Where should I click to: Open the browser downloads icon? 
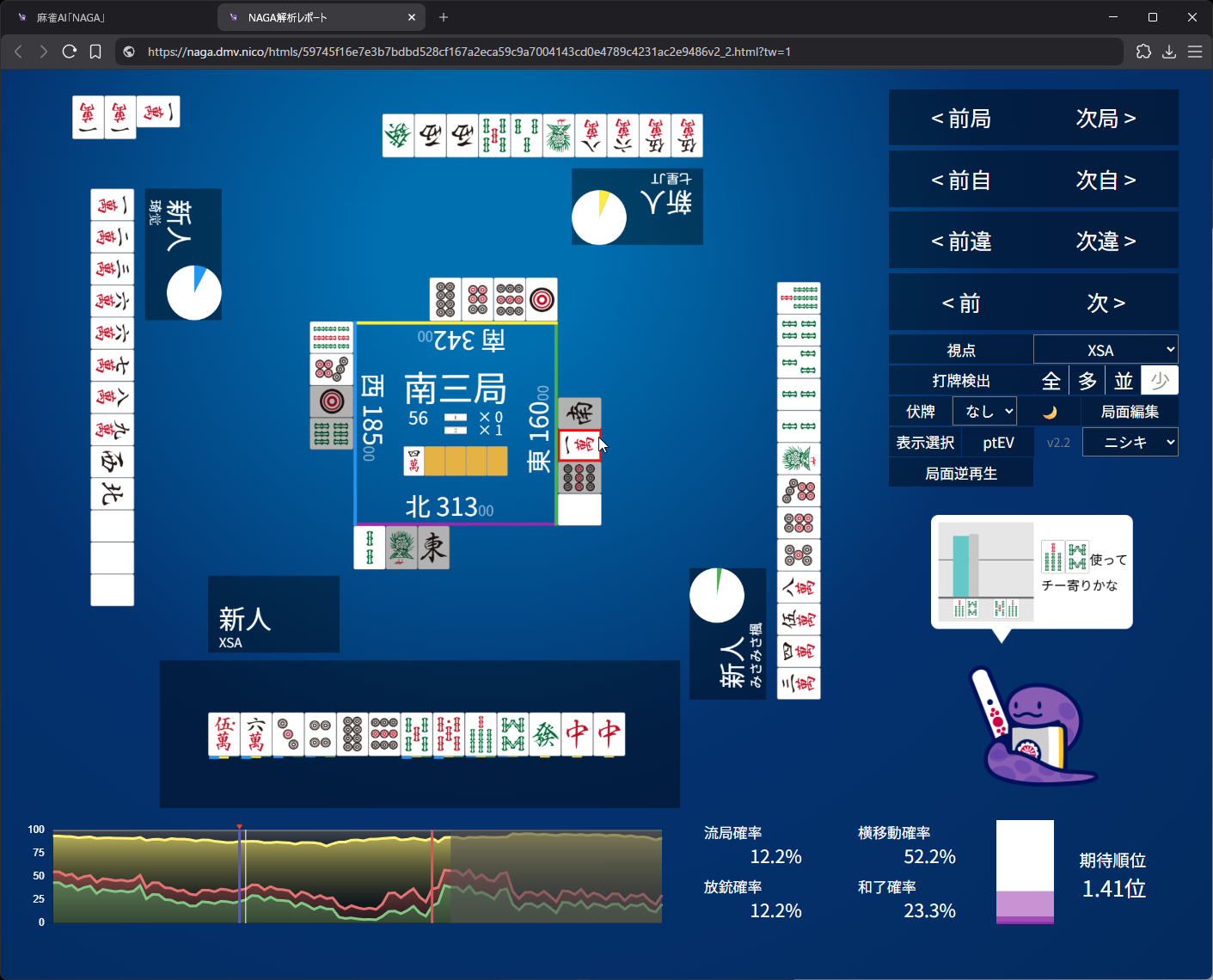(x=1169, y=52)
